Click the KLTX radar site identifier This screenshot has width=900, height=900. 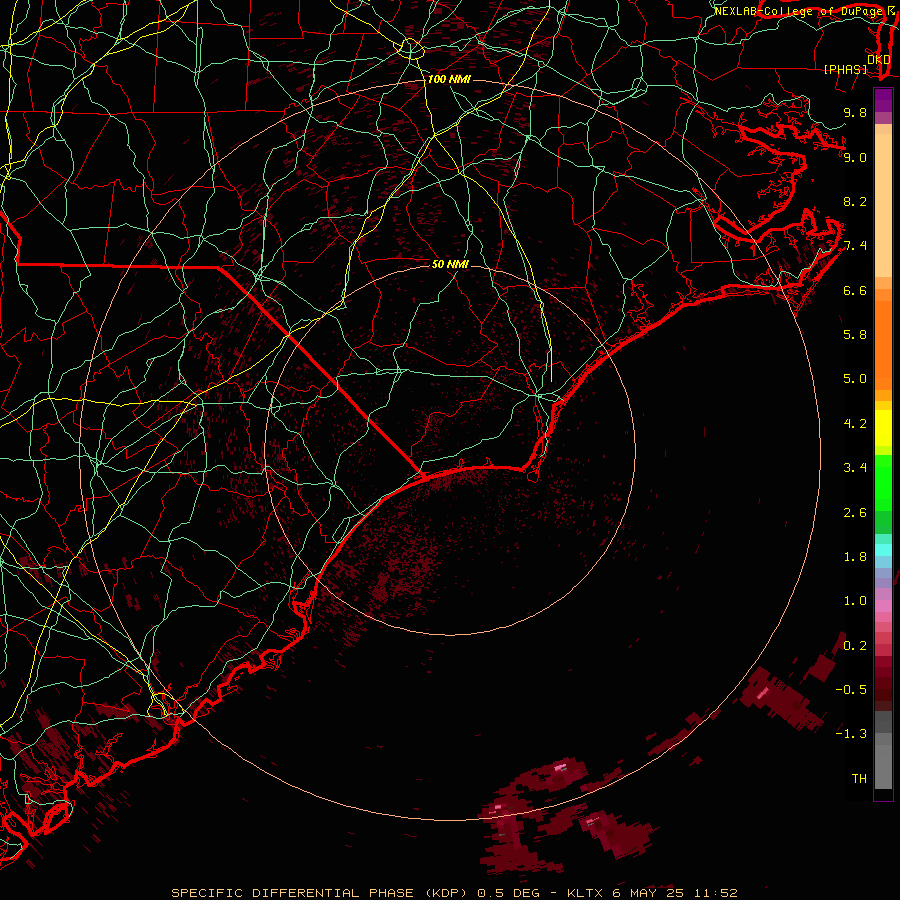click(585, 893)
